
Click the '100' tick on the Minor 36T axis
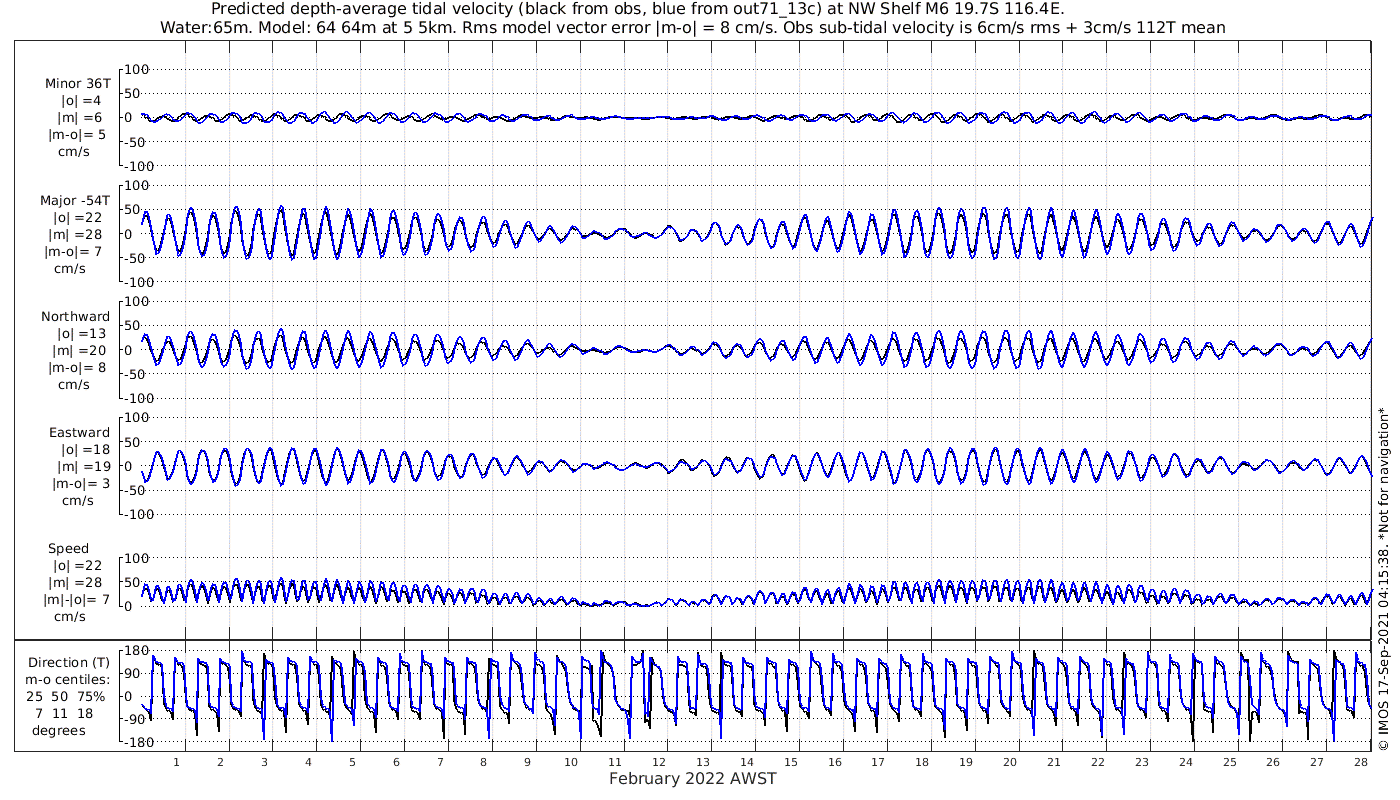pos(137,69)
